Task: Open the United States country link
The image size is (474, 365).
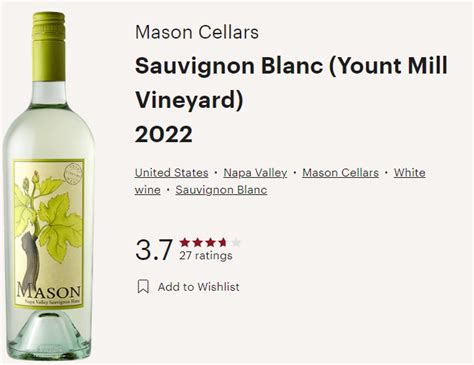Action: tap(171, 173)
